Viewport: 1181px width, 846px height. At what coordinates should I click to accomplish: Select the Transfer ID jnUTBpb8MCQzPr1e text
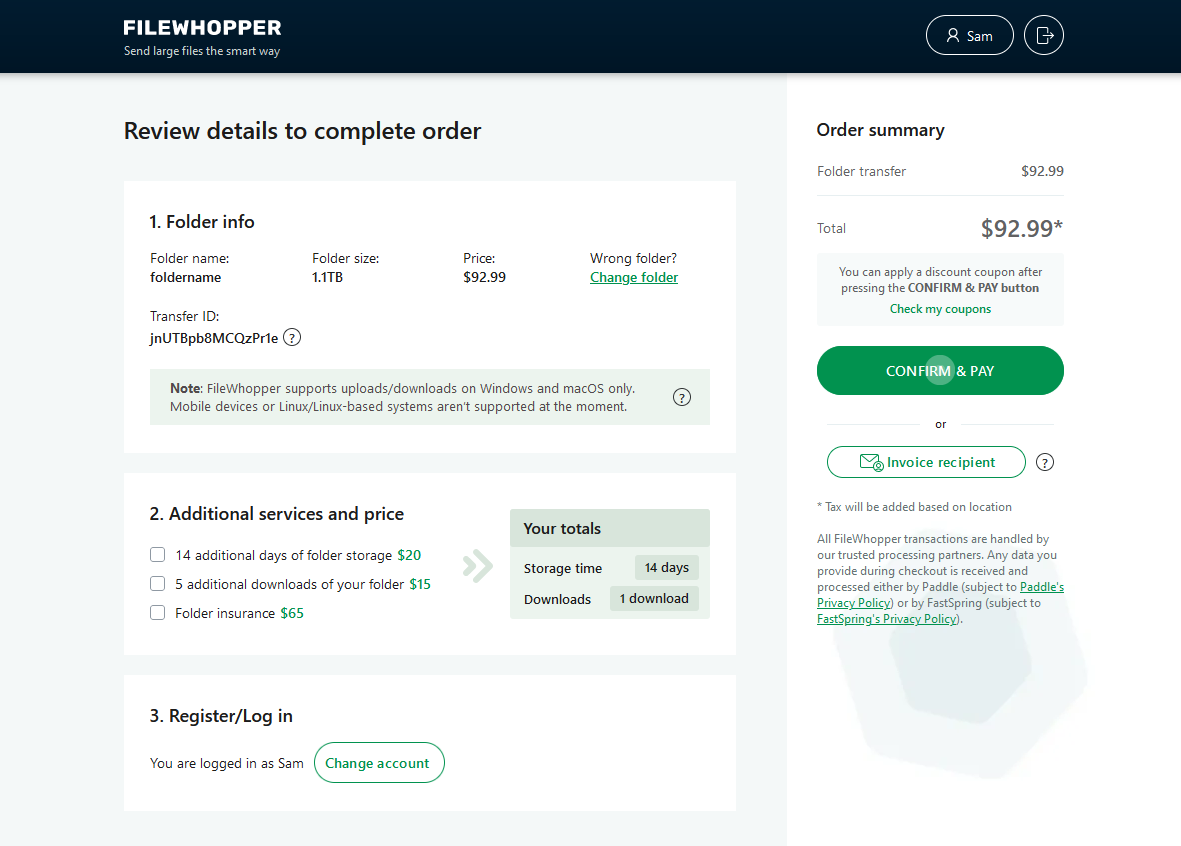214,338
